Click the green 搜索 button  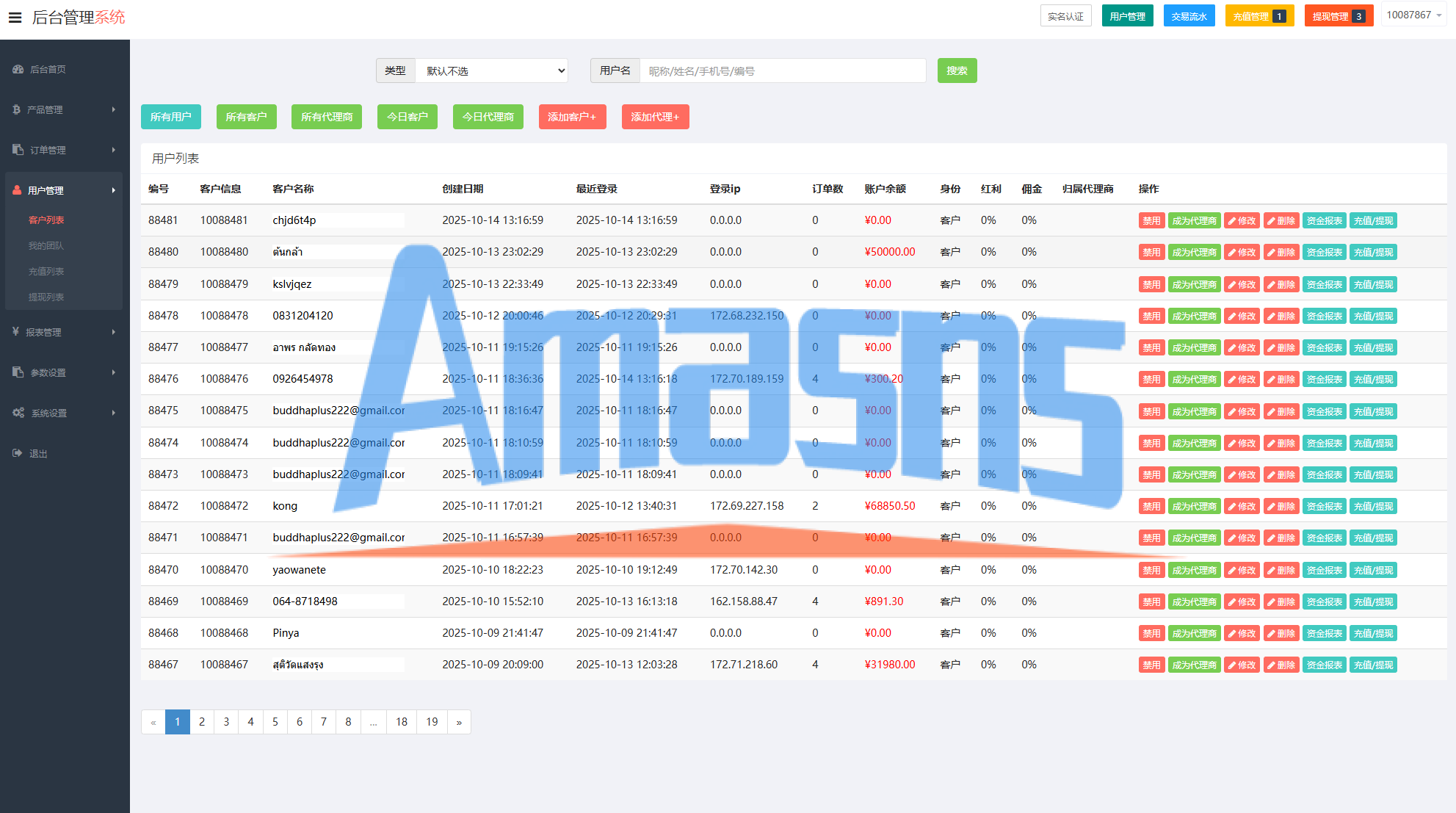tap(957, 71)
